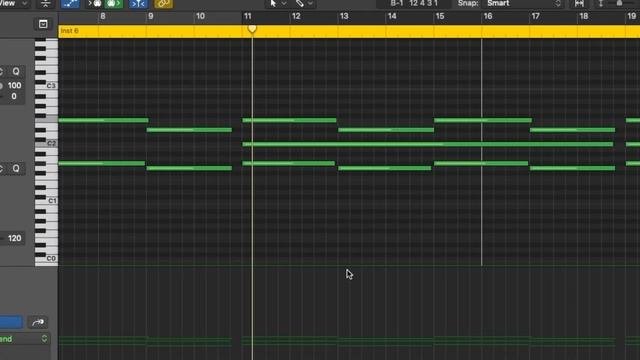The height and width of the screenshot is (360, 640).
Task: Select the long C2 note spanning bars 11–18
Action: [428, 144]
